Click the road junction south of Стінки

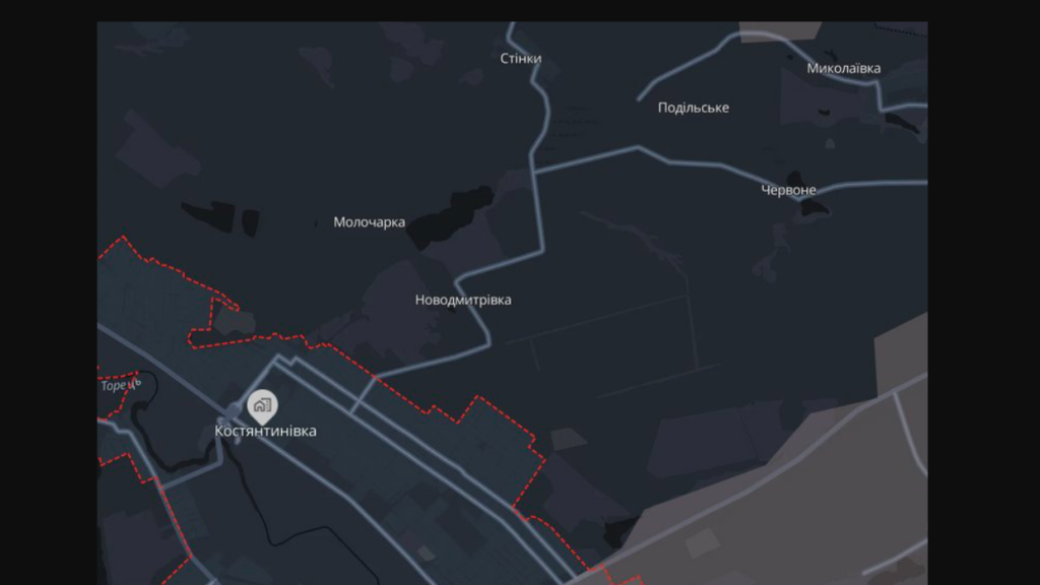coord(533,172)
